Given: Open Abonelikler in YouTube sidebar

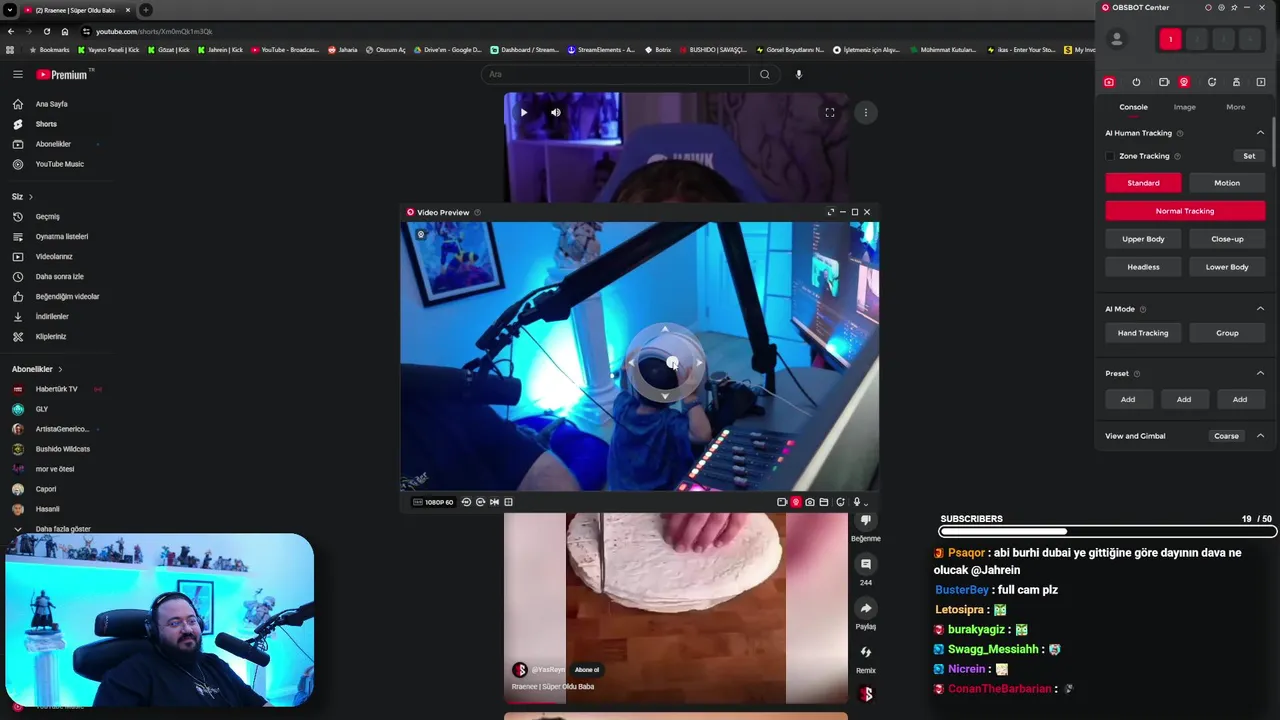Looking at the screenshot, I should click(53, 144).
